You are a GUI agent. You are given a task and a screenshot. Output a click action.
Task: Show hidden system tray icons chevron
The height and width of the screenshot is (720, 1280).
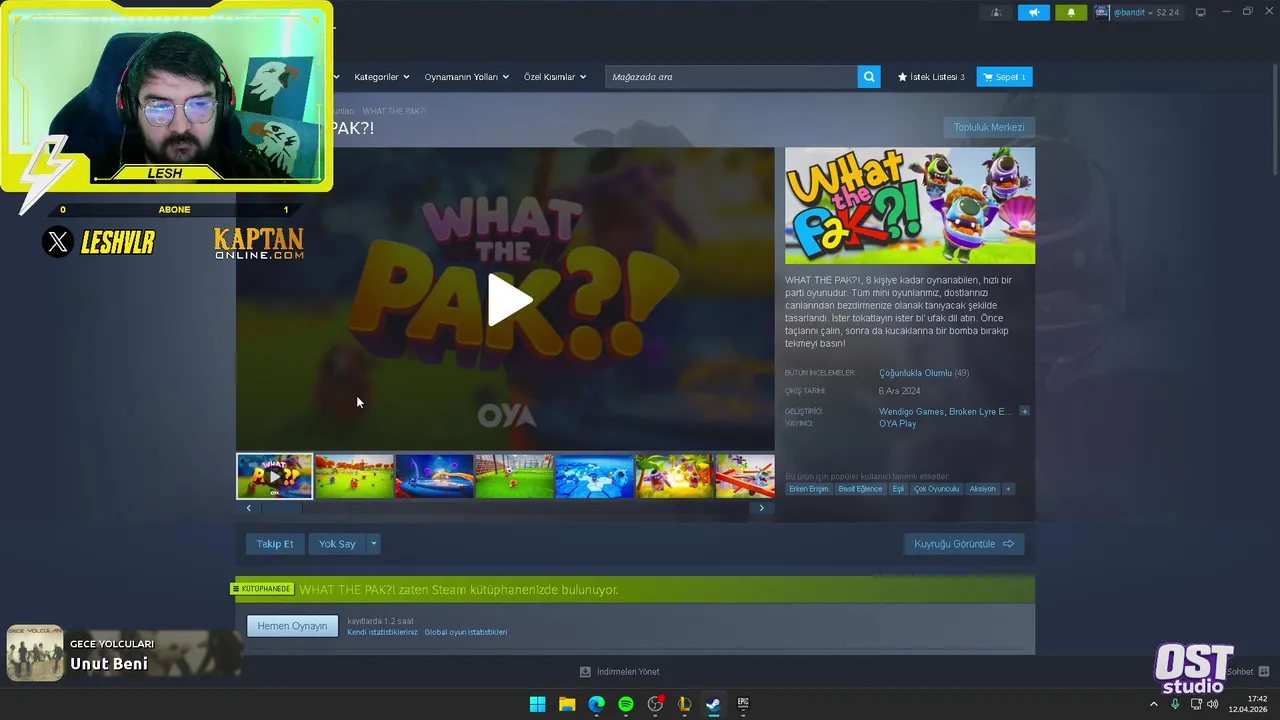[1153, 704]
